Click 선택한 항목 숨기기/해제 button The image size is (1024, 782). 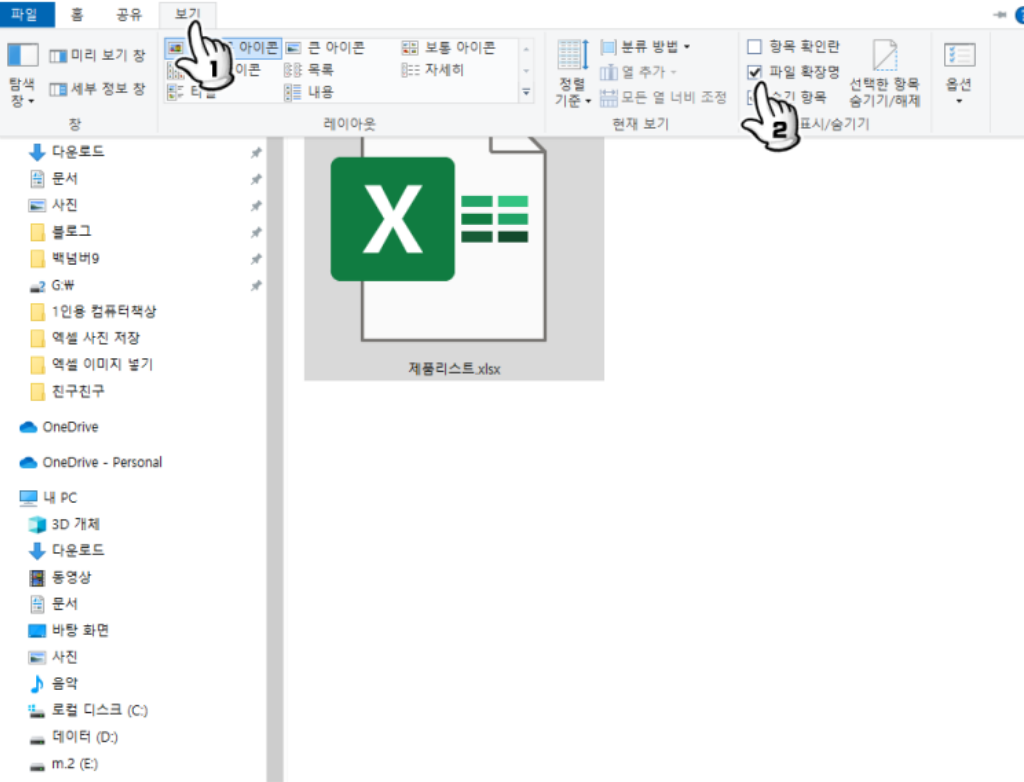pos(884,73)
